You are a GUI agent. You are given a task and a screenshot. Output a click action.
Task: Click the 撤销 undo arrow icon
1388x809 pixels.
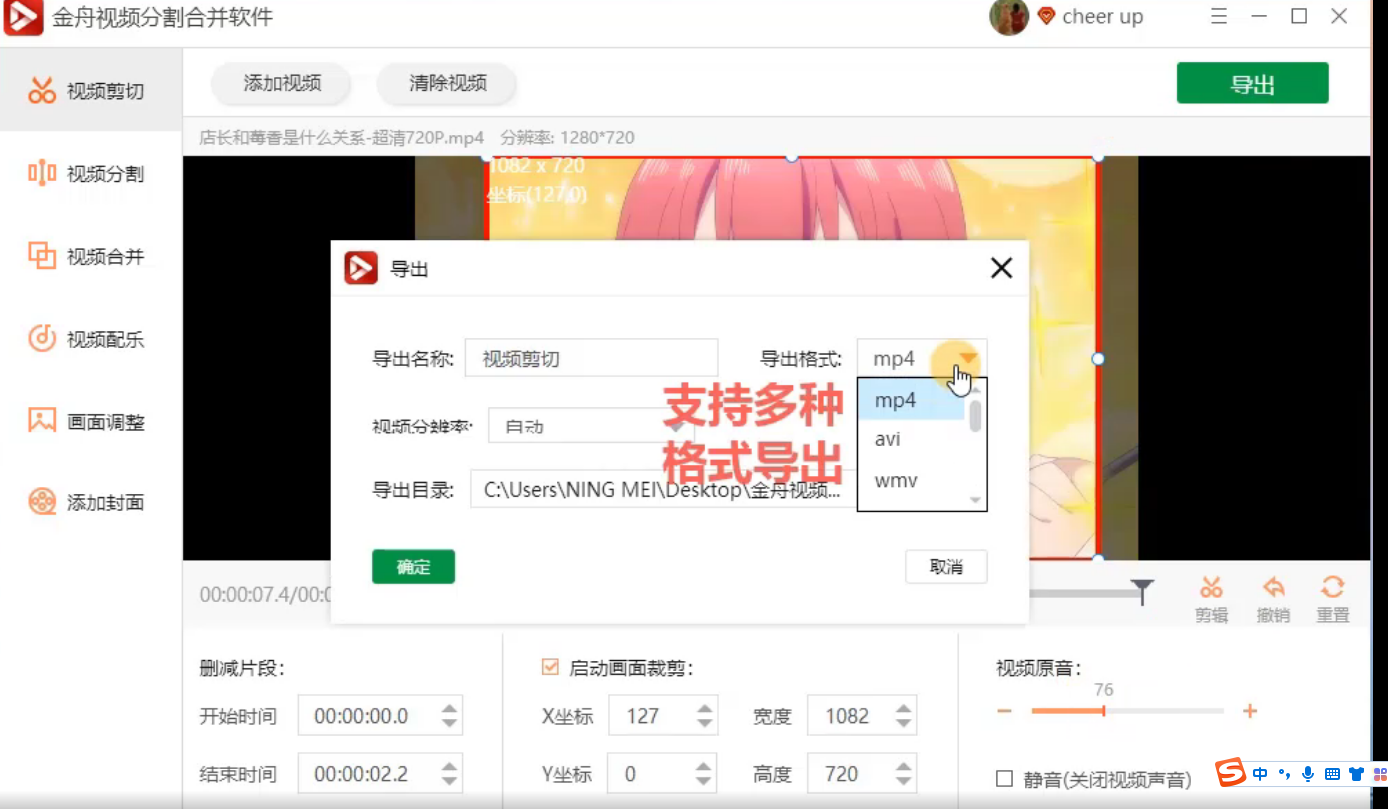pyautogui.click(x=1273, y=588)
